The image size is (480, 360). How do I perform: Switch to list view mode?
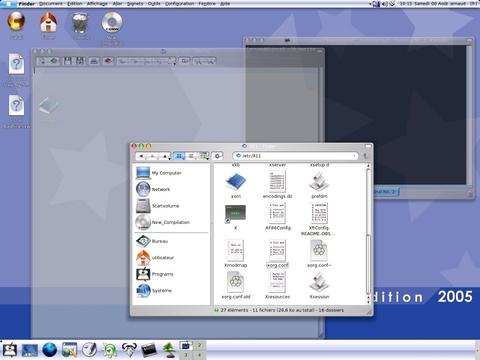[191, 156]
